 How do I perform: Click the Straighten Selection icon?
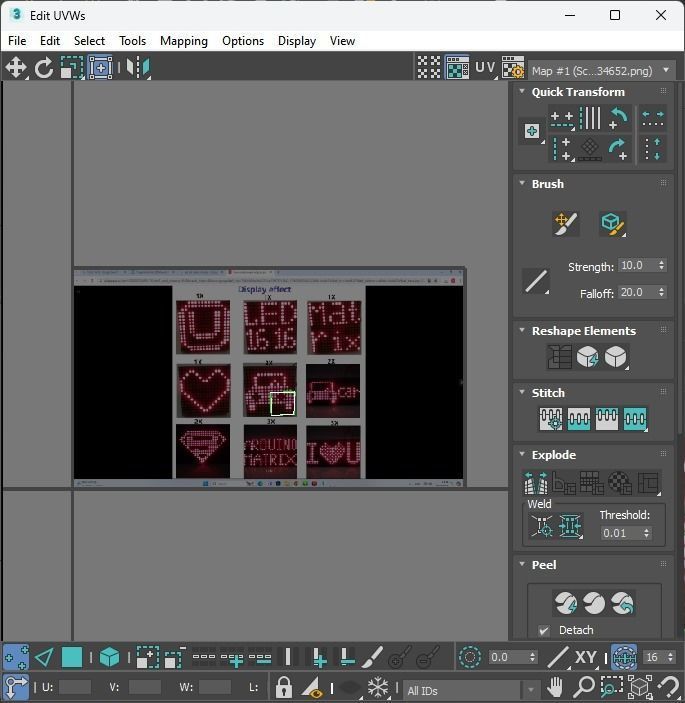click(x=559, y=357)
